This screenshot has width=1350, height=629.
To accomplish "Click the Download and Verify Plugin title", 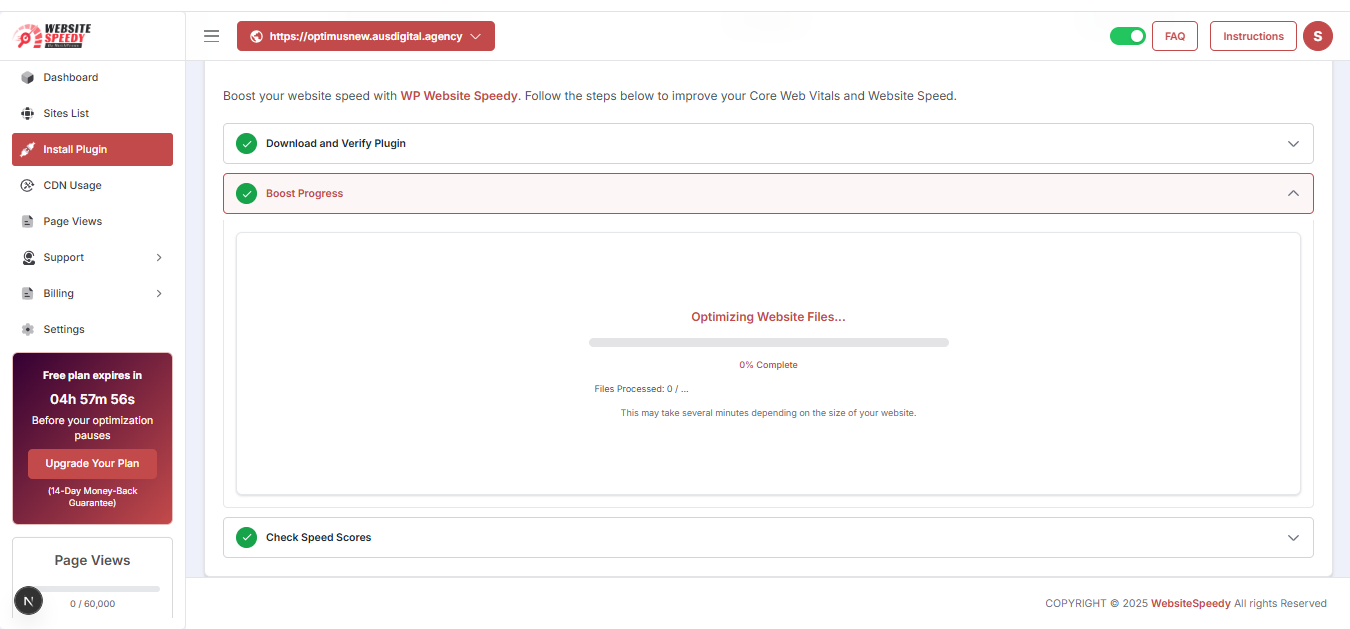I will [x=336, y=143].
